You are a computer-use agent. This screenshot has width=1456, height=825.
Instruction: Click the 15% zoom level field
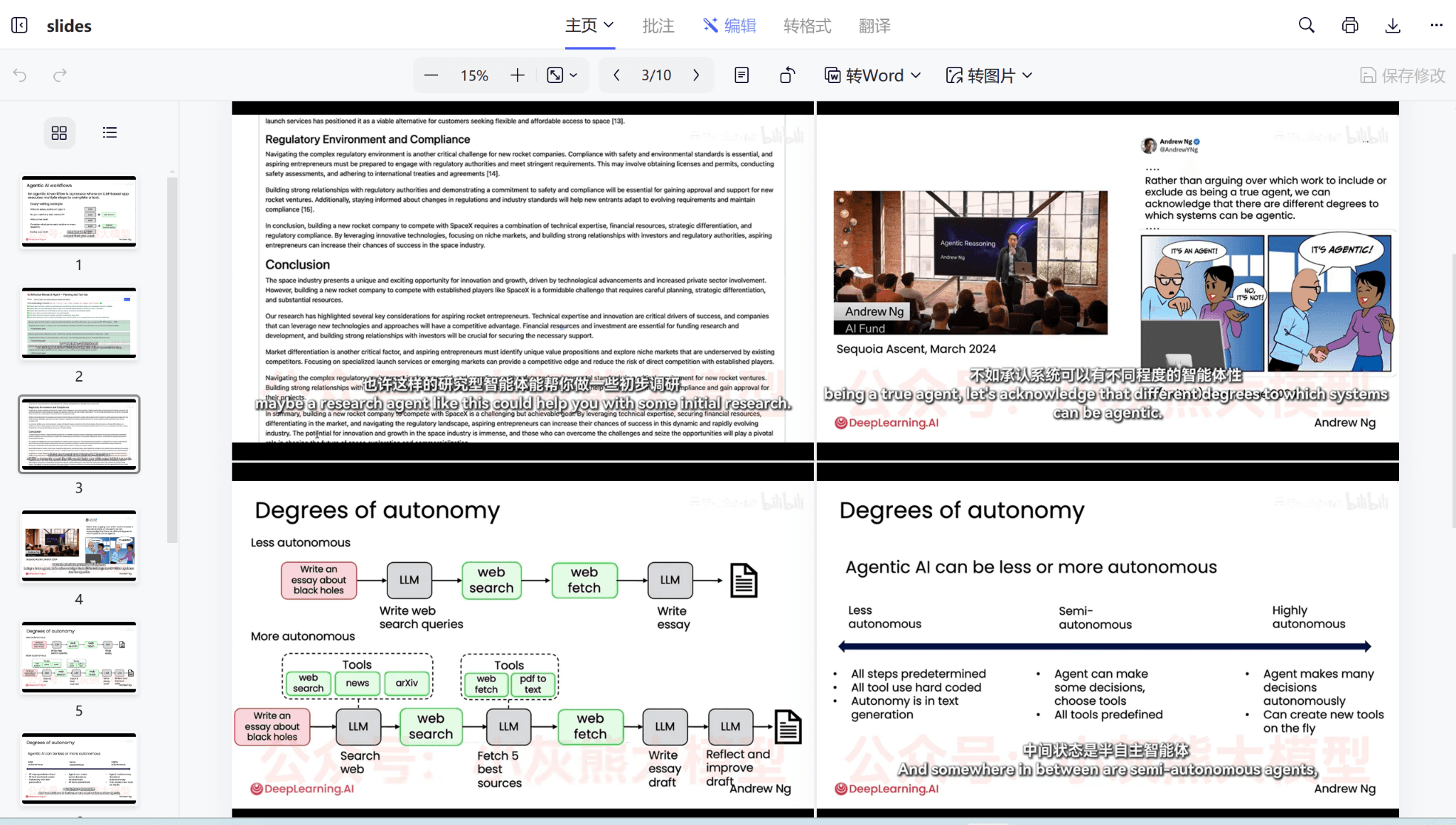click(x=474, y=75)
